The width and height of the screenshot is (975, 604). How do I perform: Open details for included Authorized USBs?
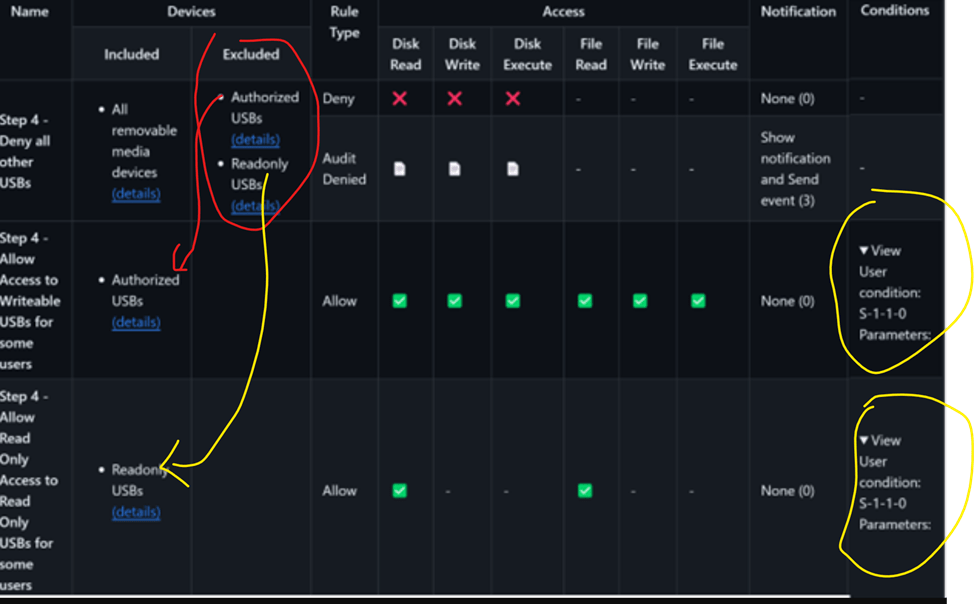(136, 322)
